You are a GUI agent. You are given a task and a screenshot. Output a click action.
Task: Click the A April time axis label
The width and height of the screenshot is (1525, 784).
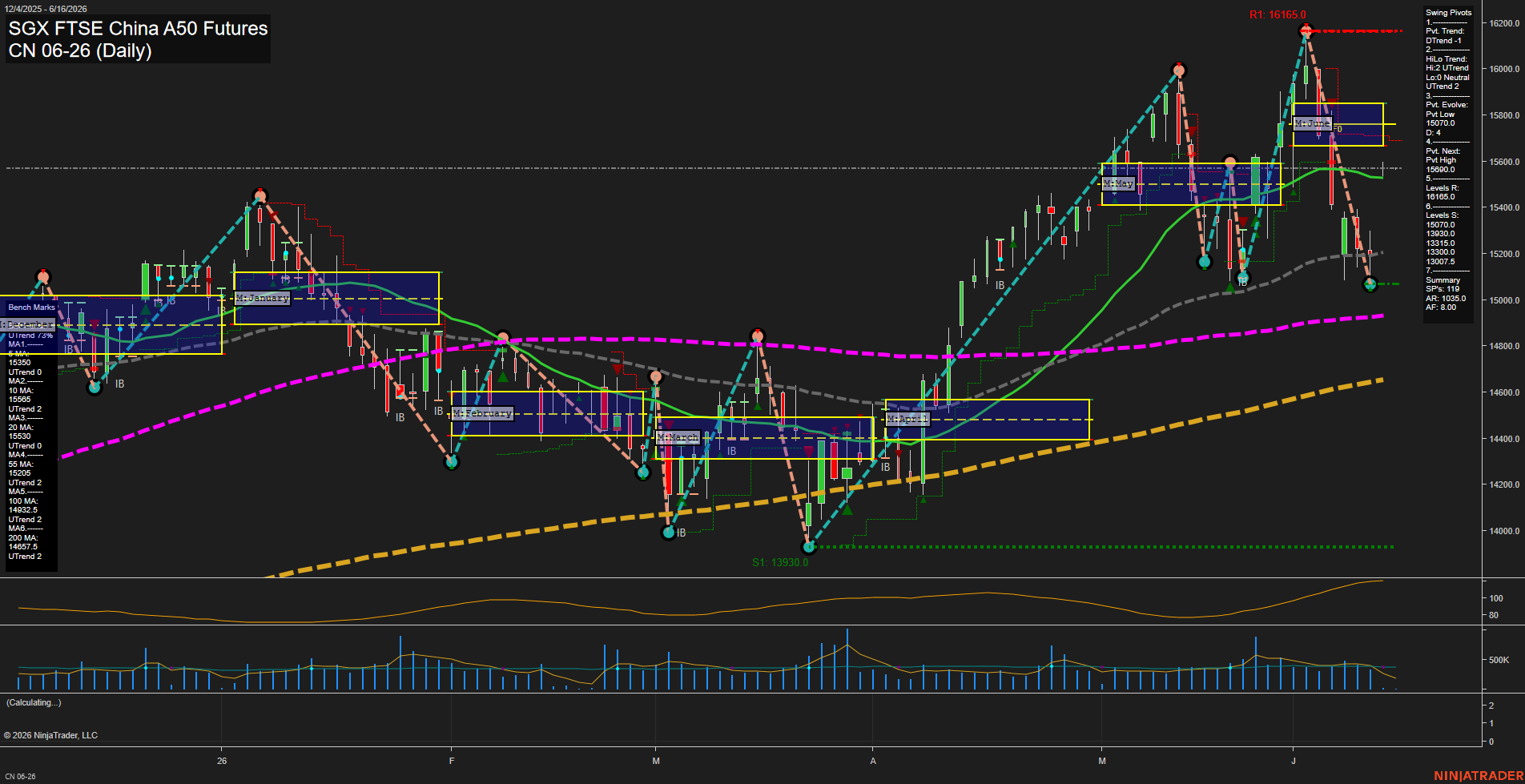[x=873, y=761]
